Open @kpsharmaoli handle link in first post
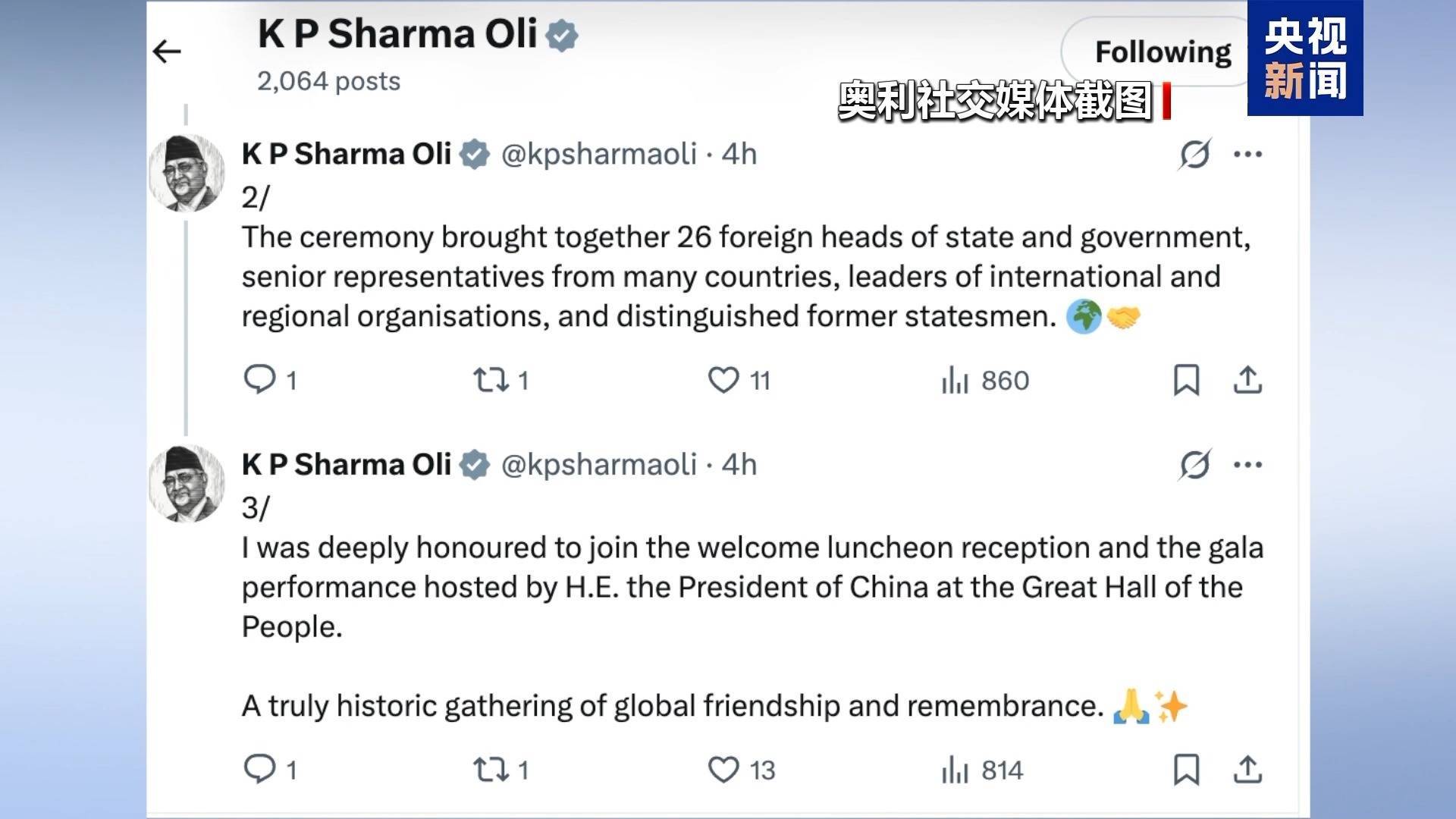Screen dimensions: 1456x819 598,154
